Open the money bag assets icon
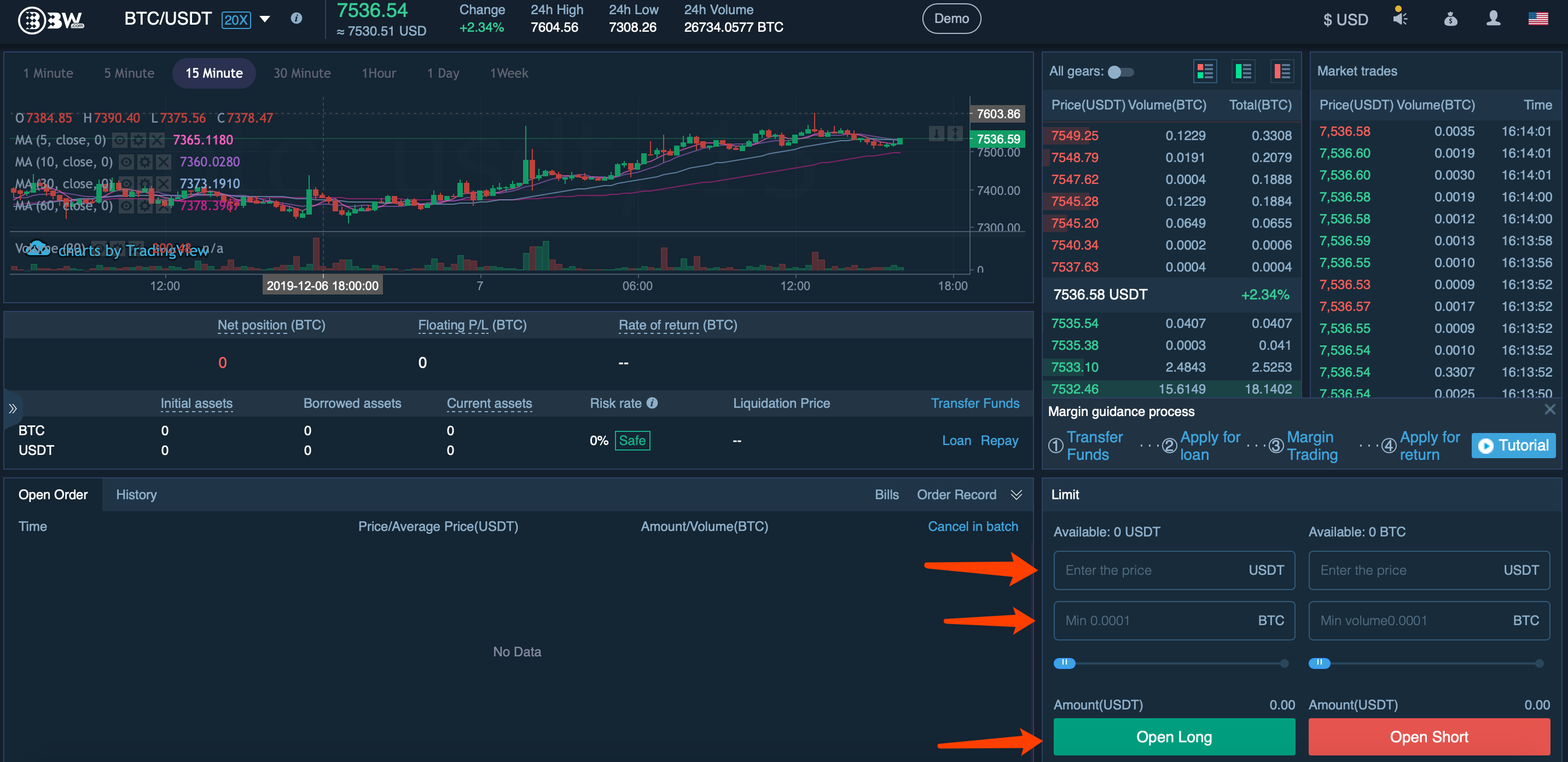This screenshot has height=762, width=1568. 1450,19
